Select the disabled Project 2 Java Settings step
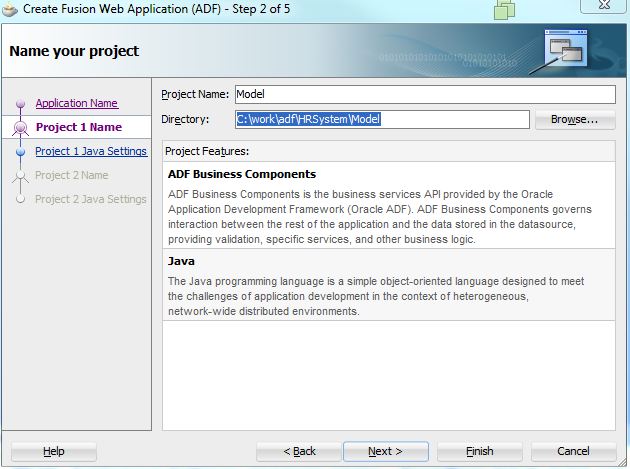Viewport: 630px width, 469px height. tap(90, 199)
